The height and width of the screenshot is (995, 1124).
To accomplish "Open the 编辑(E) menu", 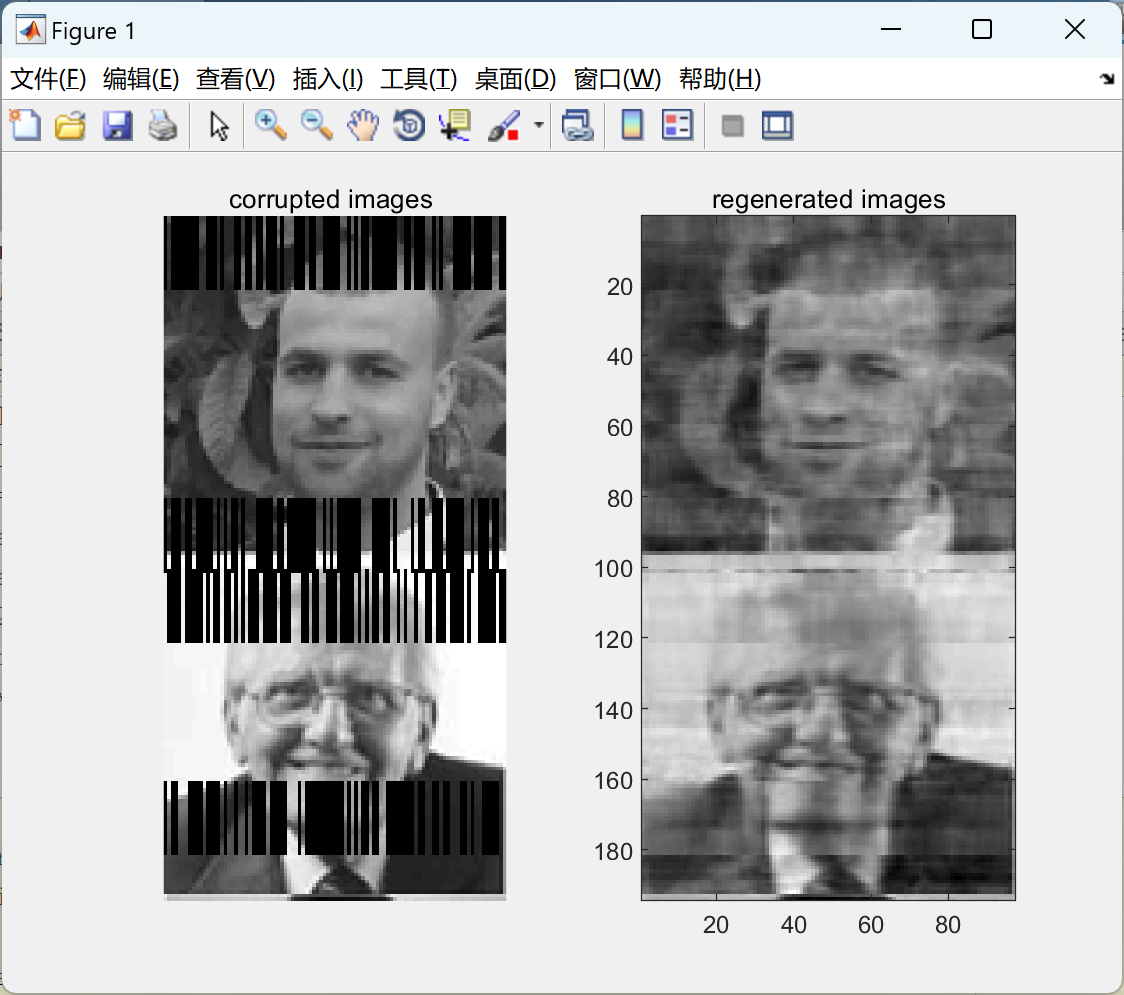I will [141, 79].
